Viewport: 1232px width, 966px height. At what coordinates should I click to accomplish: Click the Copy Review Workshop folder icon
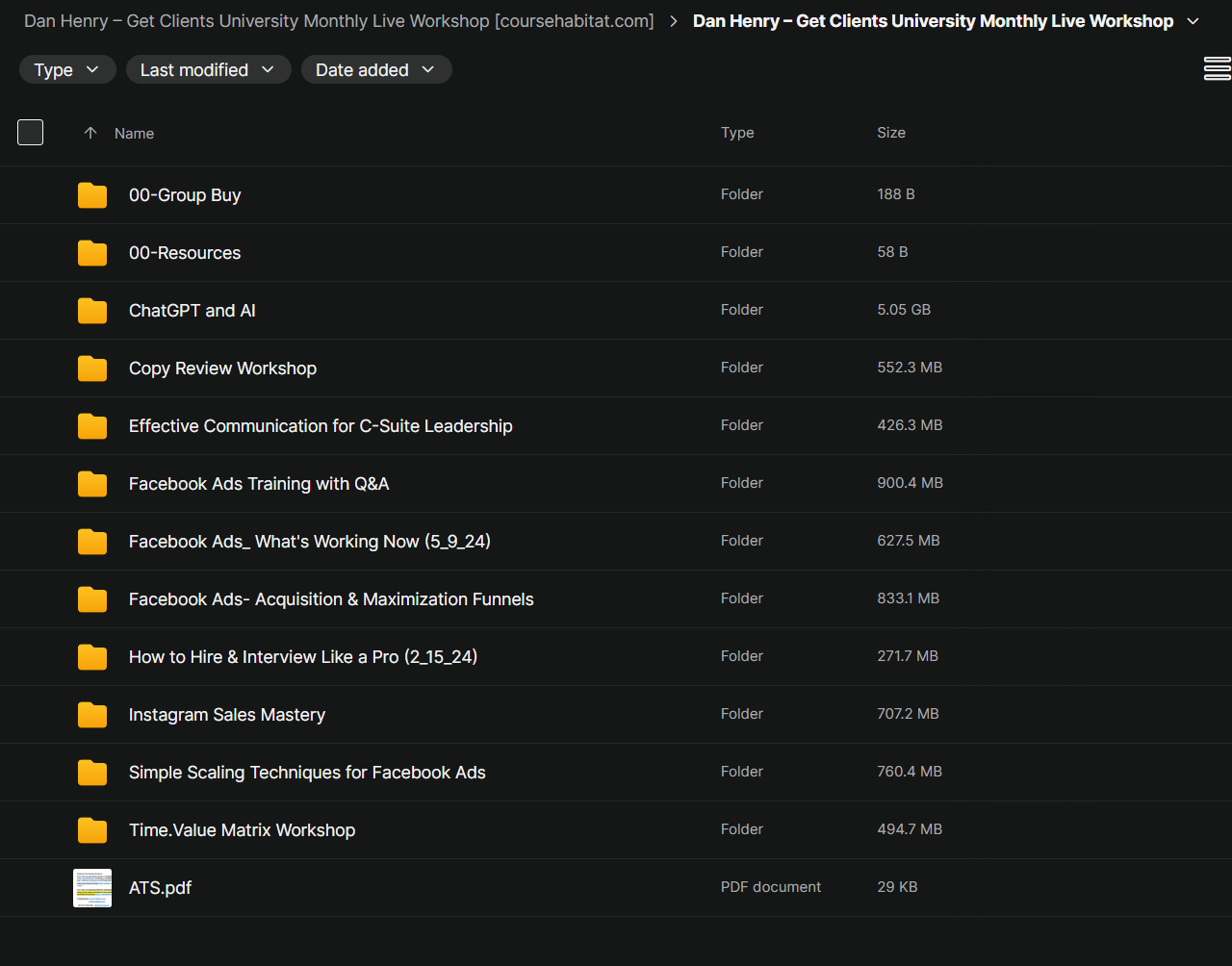click(x=92, y=369)
